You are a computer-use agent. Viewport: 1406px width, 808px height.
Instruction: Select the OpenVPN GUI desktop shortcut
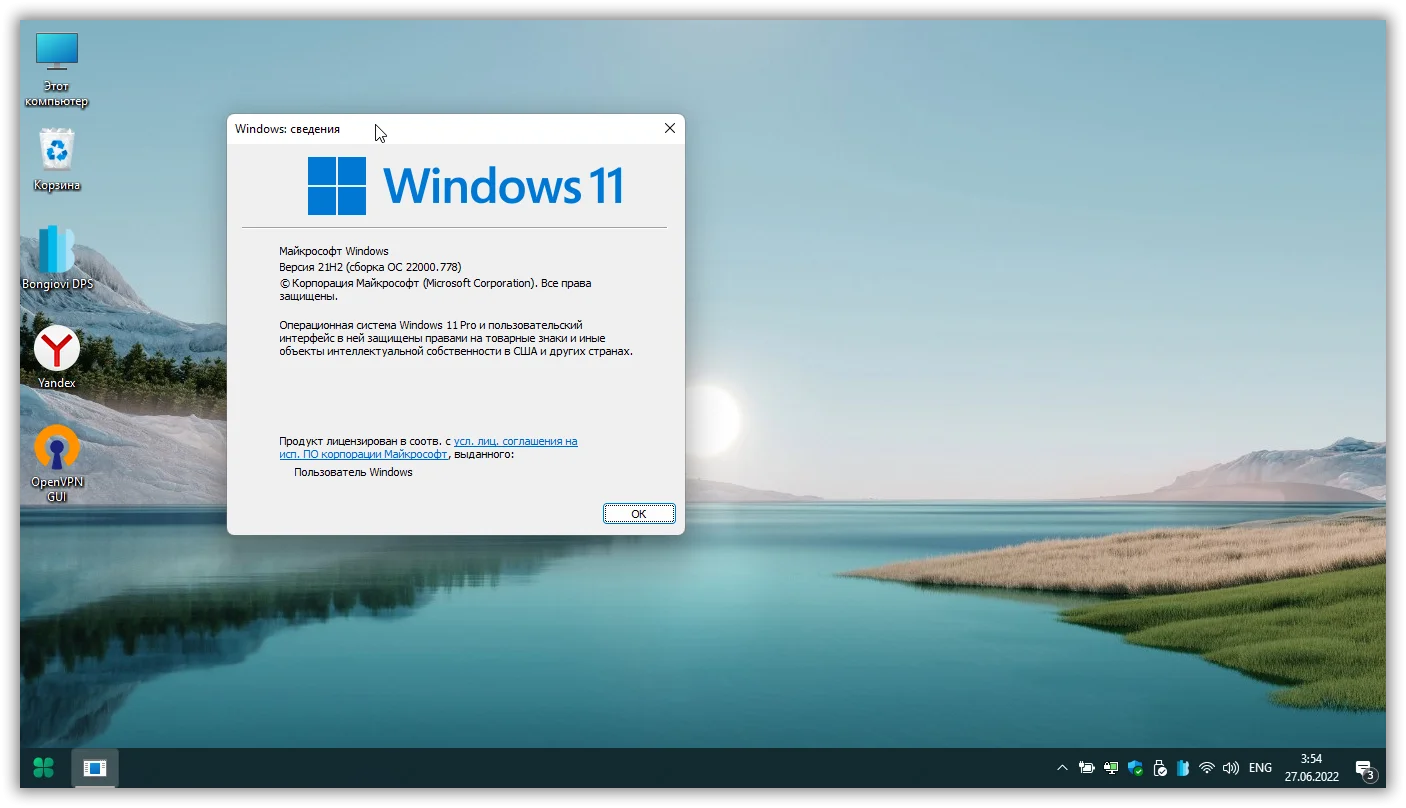click(57, 462)
